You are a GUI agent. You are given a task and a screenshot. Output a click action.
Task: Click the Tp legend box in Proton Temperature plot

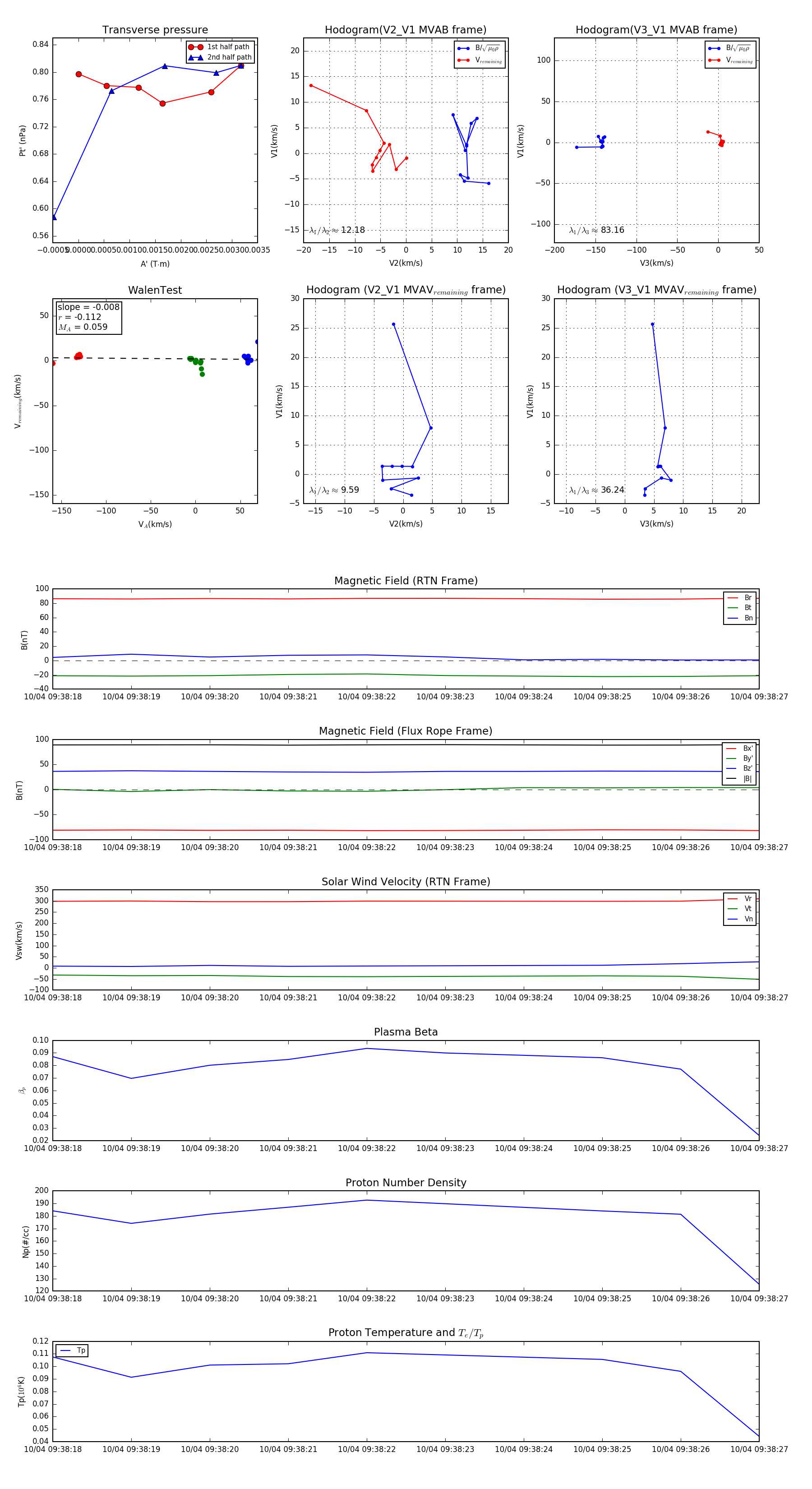pos(72,1351)
